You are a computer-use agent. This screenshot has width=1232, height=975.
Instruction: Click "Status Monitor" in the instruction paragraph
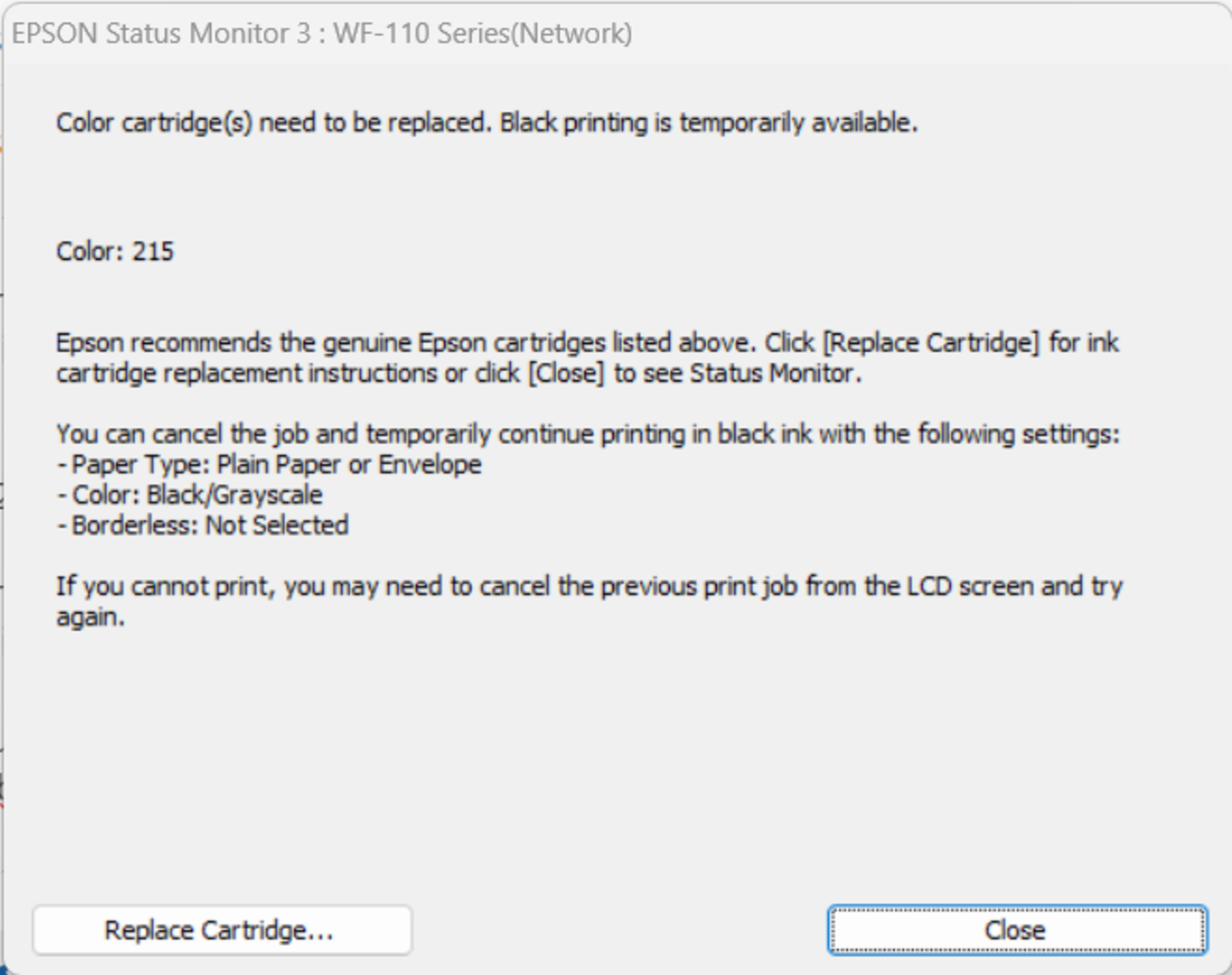[x=775, y=373]
